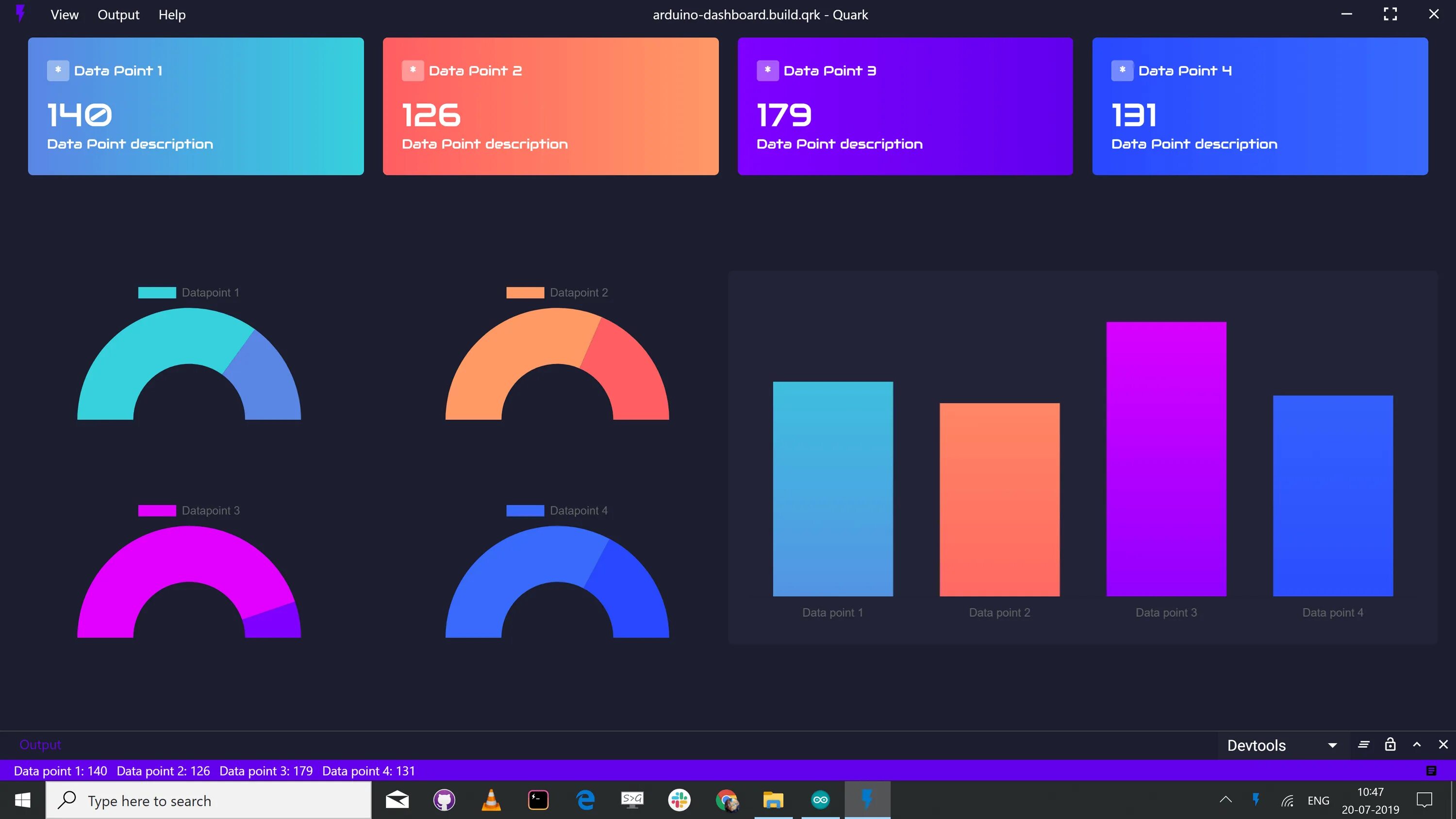1456x819 pixels.
Task: Open the Output menu
Action: (x=118, y=15)
